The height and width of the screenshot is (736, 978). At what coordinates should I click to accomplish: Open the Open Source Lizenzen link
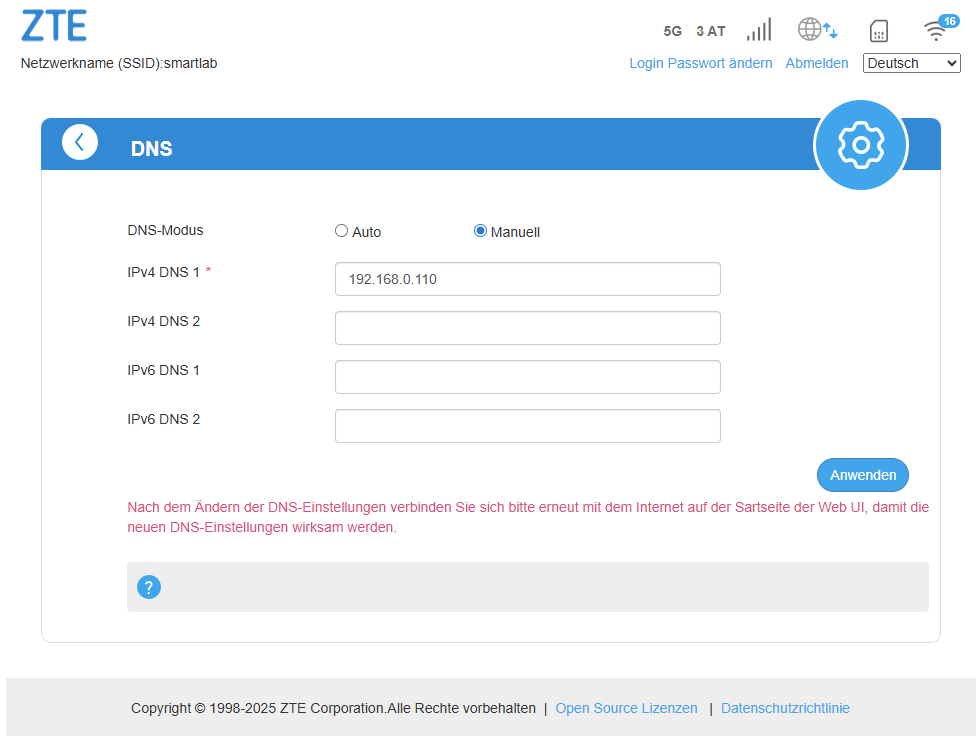[x=626, y=708]
